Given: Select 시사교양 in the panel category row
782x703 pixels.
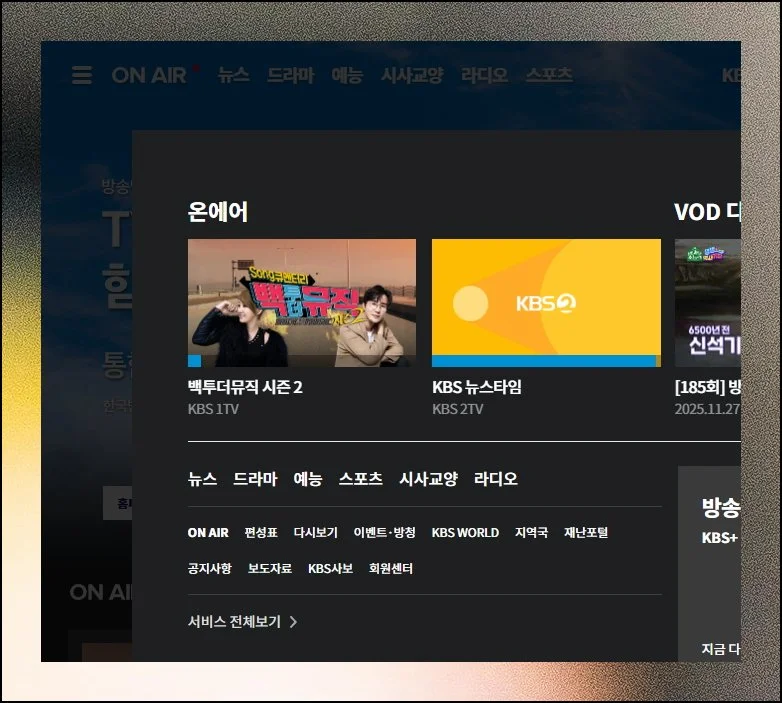Looking at the screenshot, I should 428,479.
